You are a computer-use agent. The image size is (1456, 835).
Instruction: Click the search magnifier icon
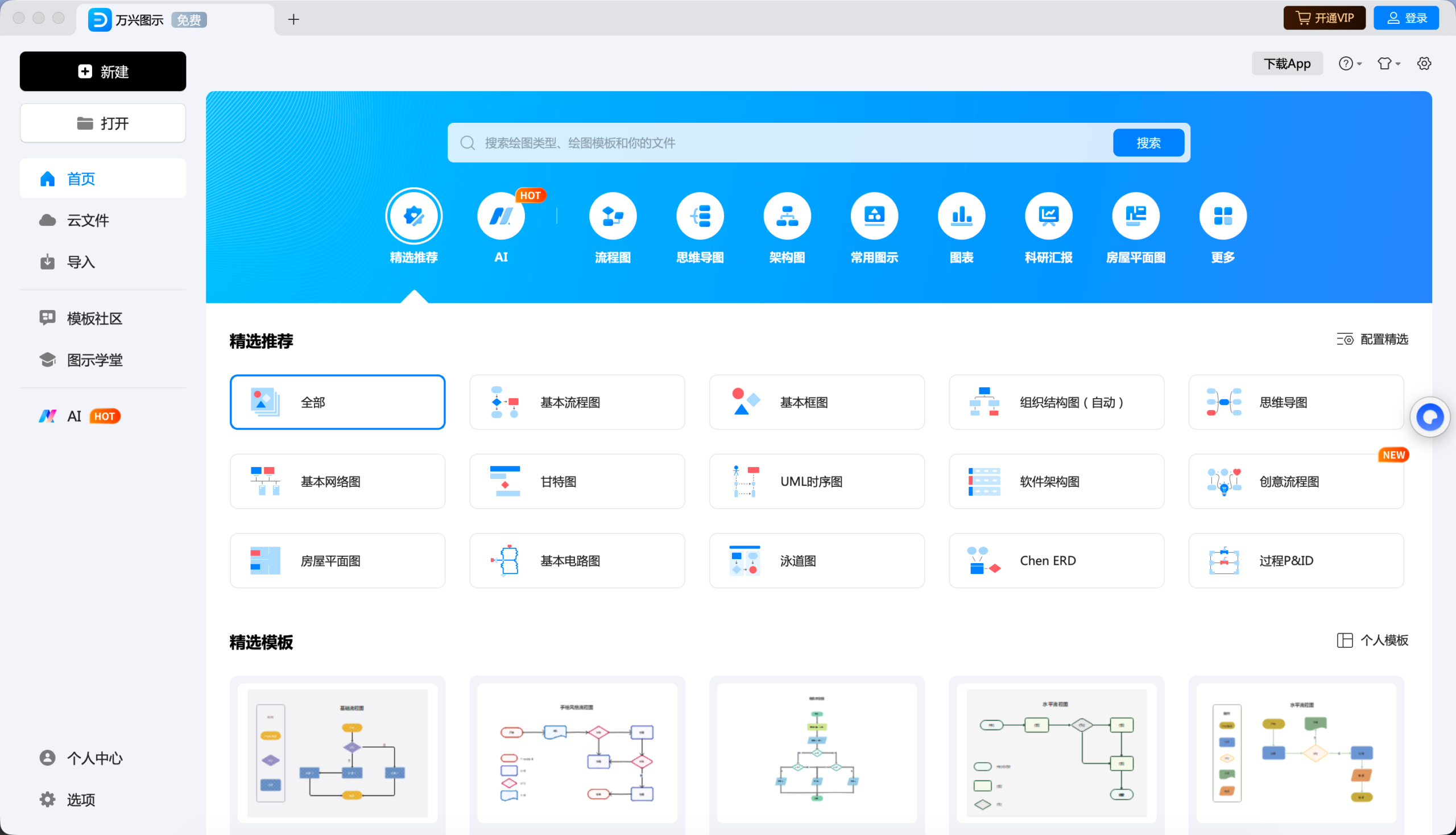coord(468,143)
